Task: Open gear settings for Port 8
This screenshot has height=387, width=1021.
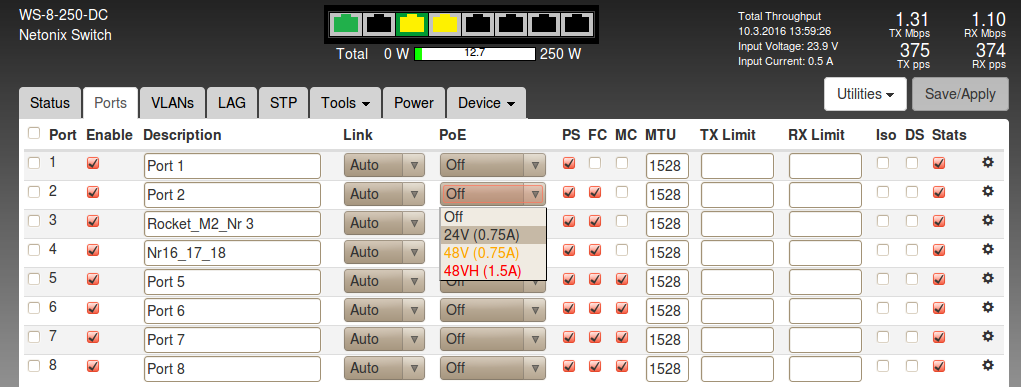Action: [x=988, y=365]
